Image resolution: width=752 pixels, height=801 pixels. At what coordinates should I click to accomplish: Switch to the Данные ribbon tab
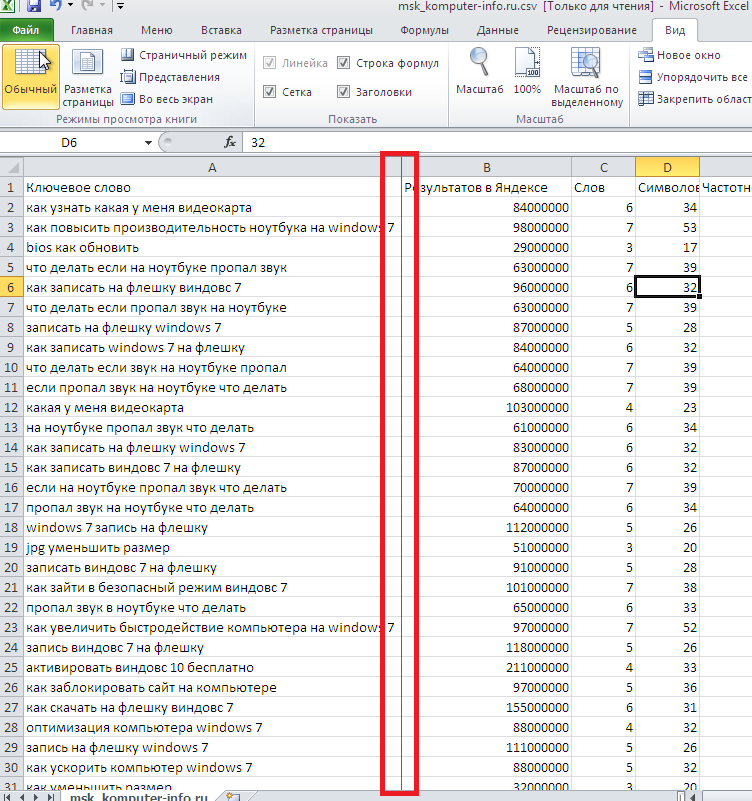pyautogui.click(x=498, y=30)
